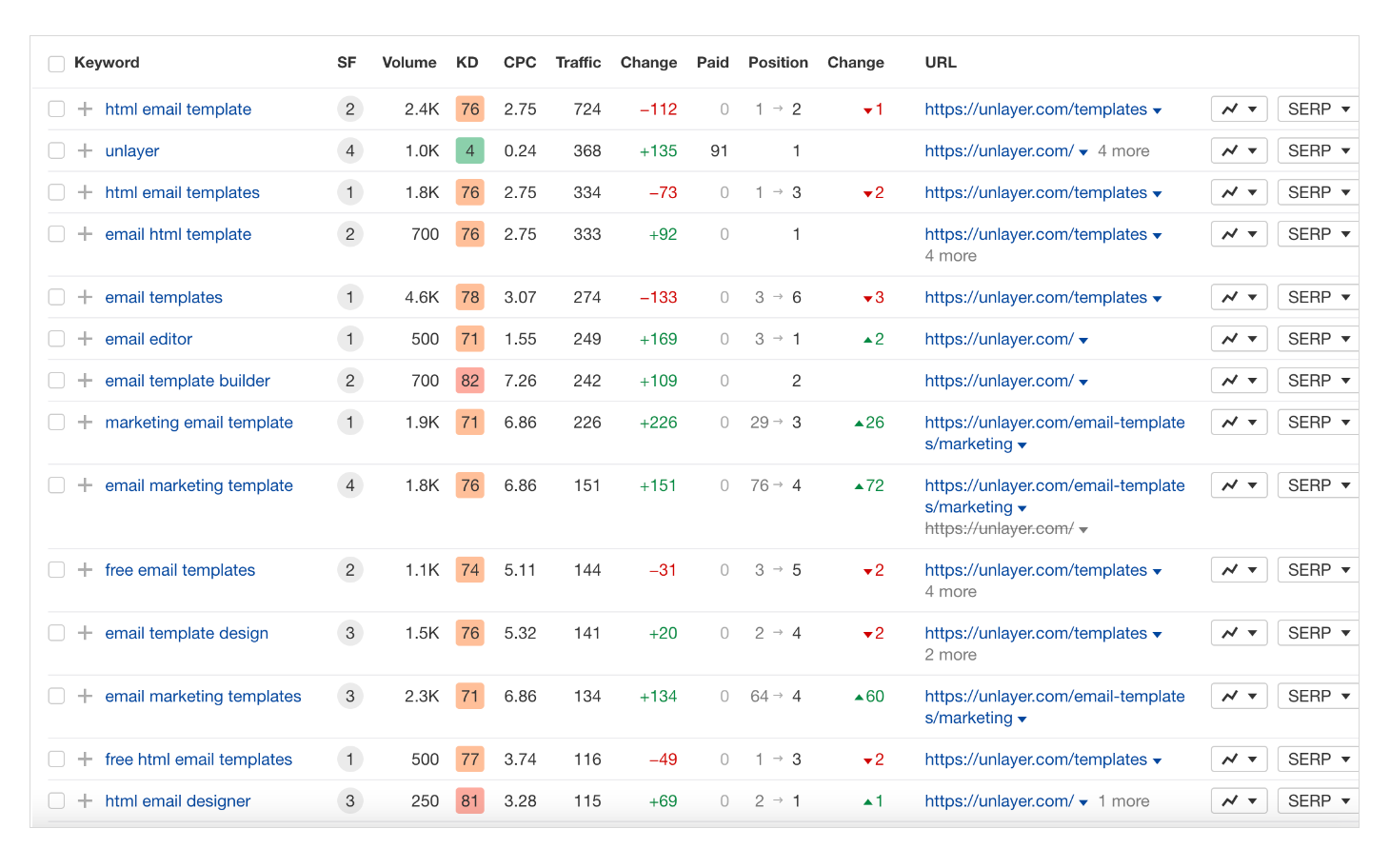Click plus icon for 'free html email templates'
This screenshot has width=1390, height=868.
85,759
